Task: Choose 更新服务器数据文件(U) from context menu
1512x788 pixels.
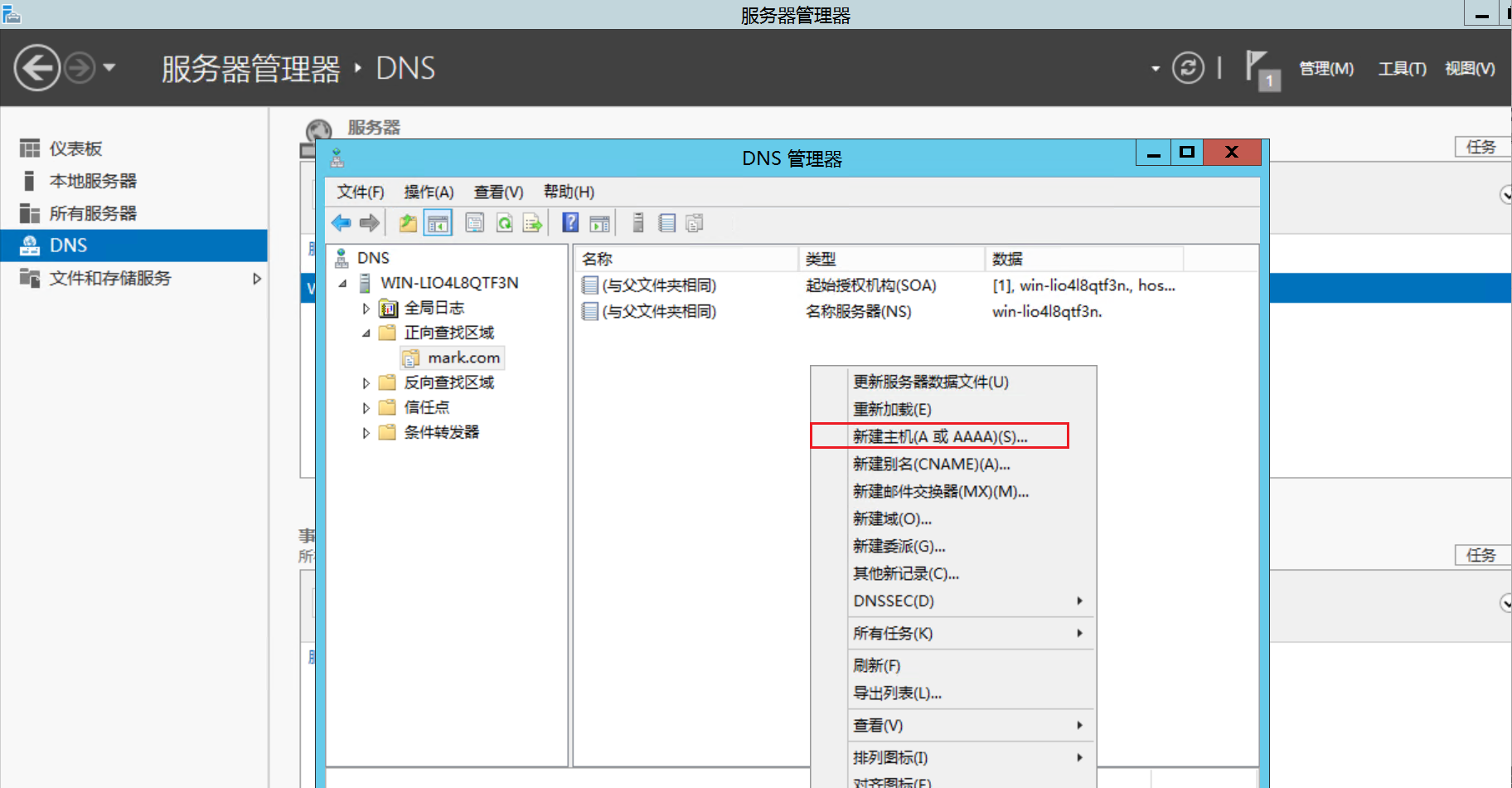Action: point(953,382)
